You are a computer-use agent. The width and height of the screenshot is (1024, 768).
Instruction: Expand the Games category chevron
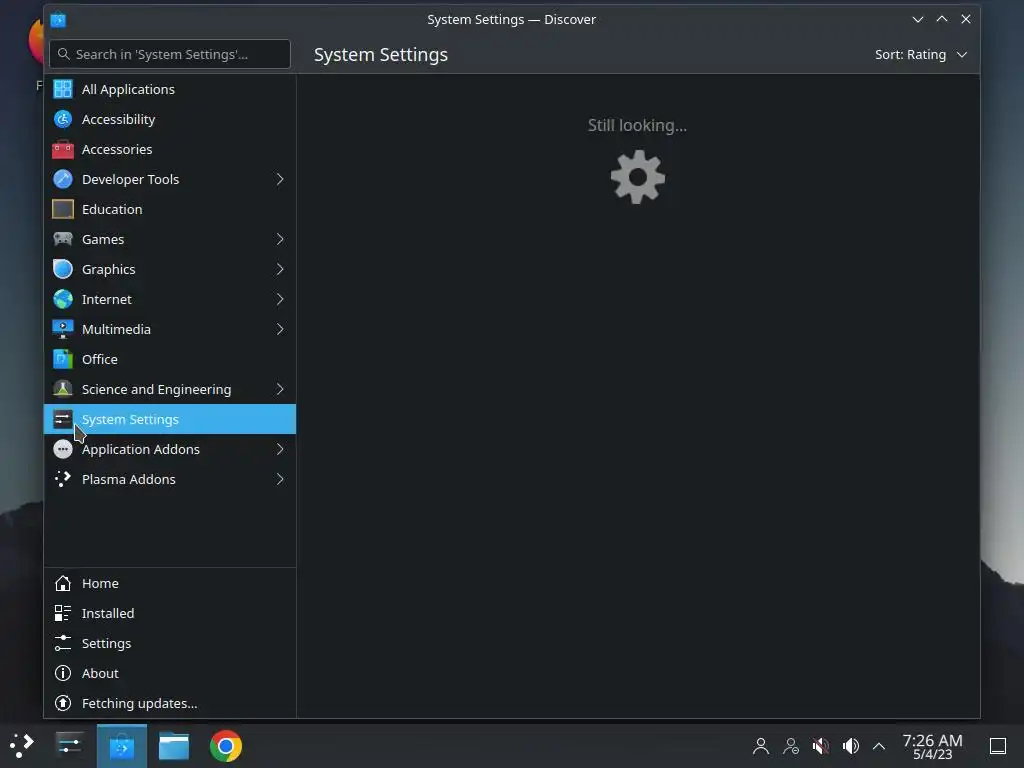point(280,239)
